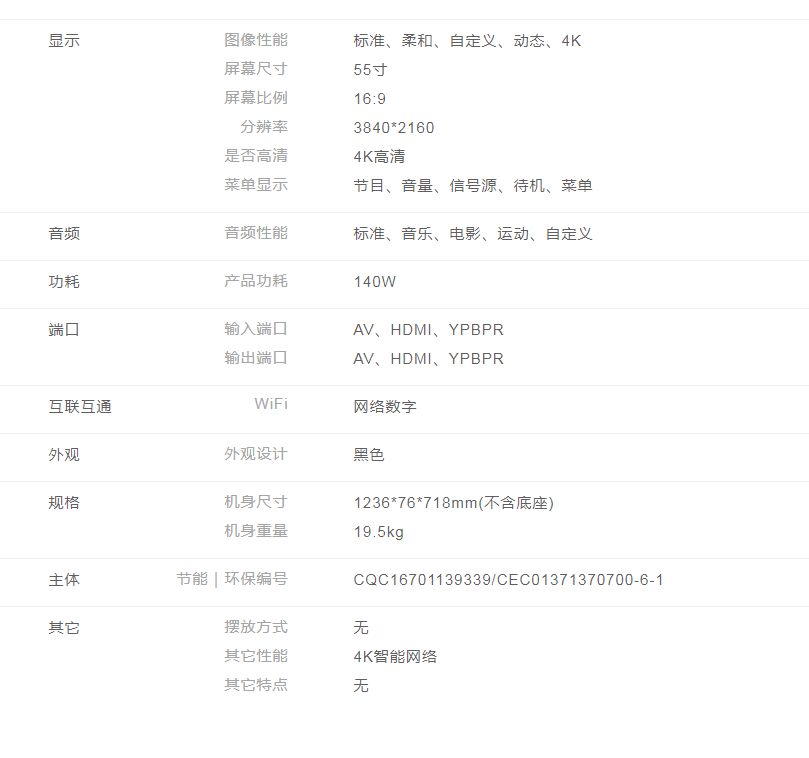Click the 3840*2160 resolution value
This screenshot has height=758, width=809.
pos(394,128)
